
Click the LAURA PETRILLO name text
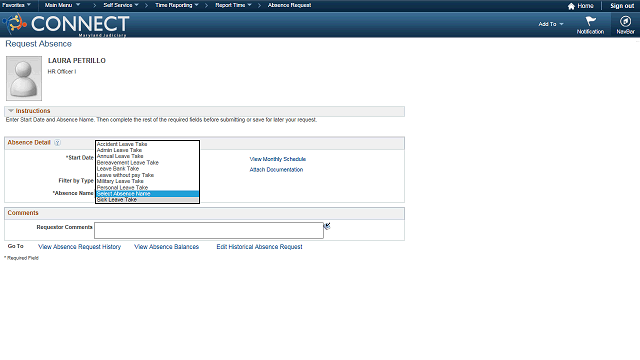click(77, 60)
